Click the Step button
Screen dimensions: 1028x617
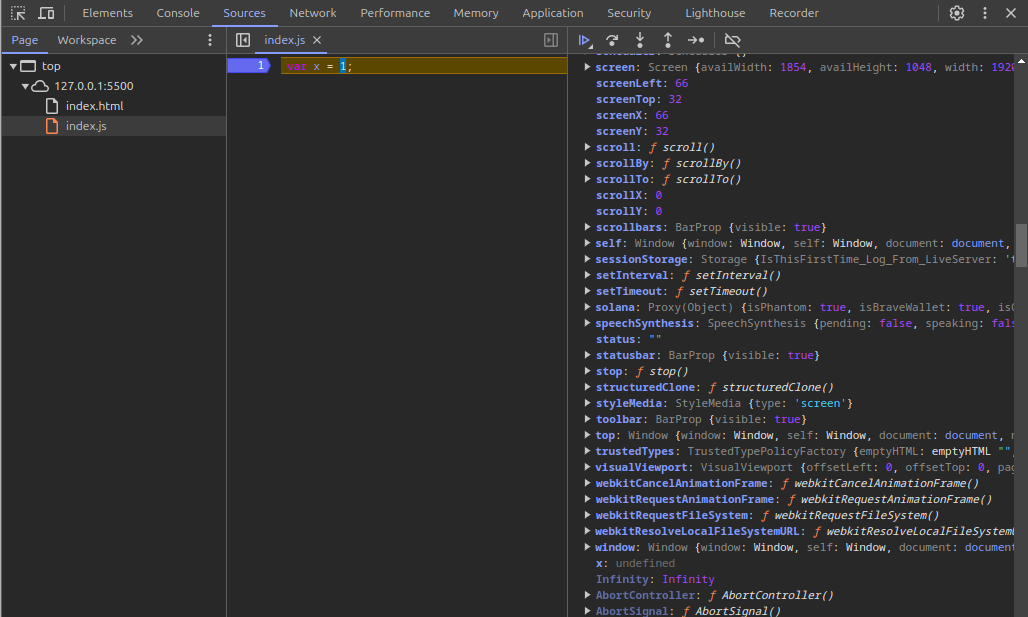point(696,40)
